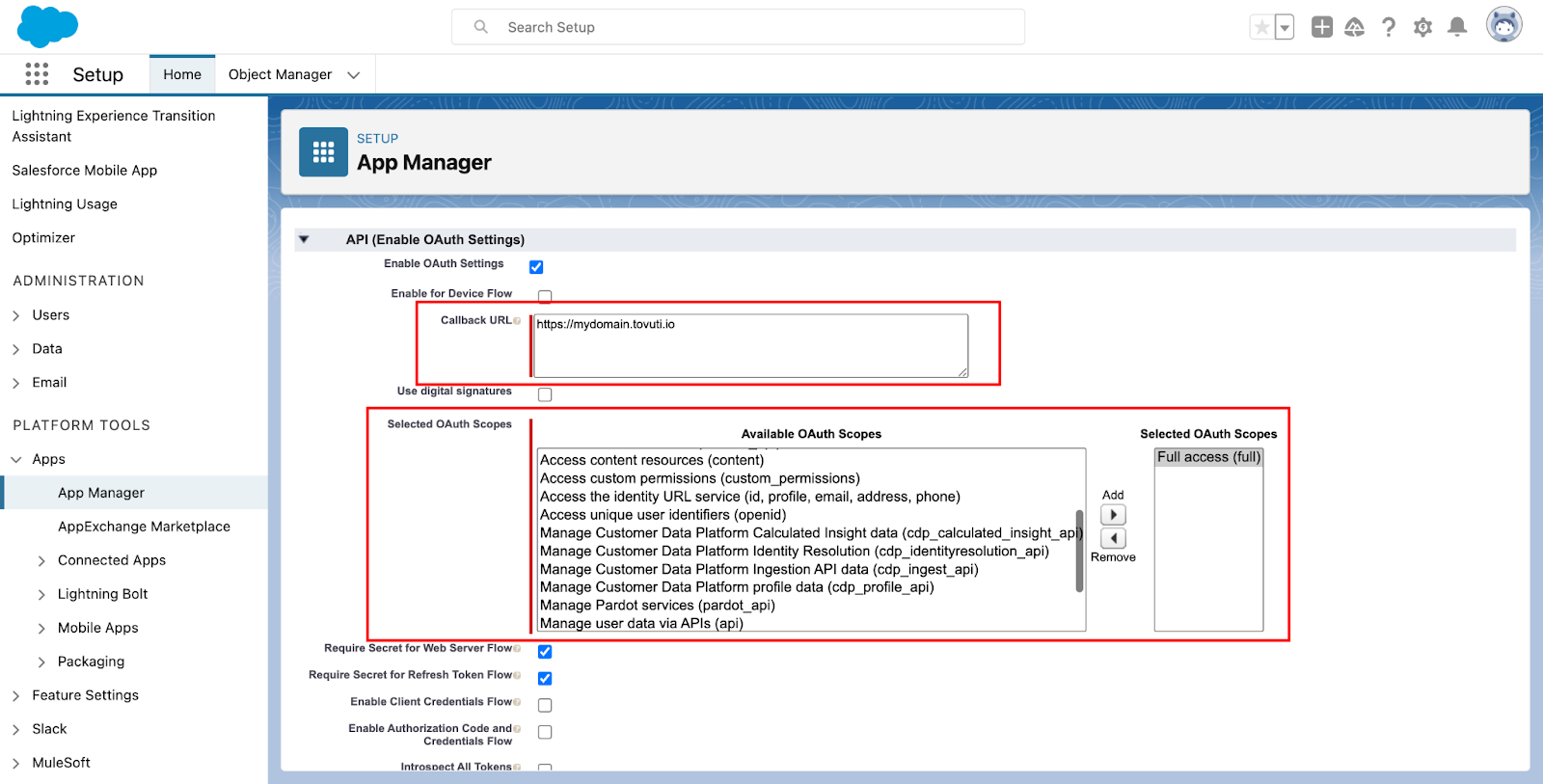Open the App Launcher dots icon
Image resolution: width=1543 pixels, height=784 pixels.
pos(37,74)
